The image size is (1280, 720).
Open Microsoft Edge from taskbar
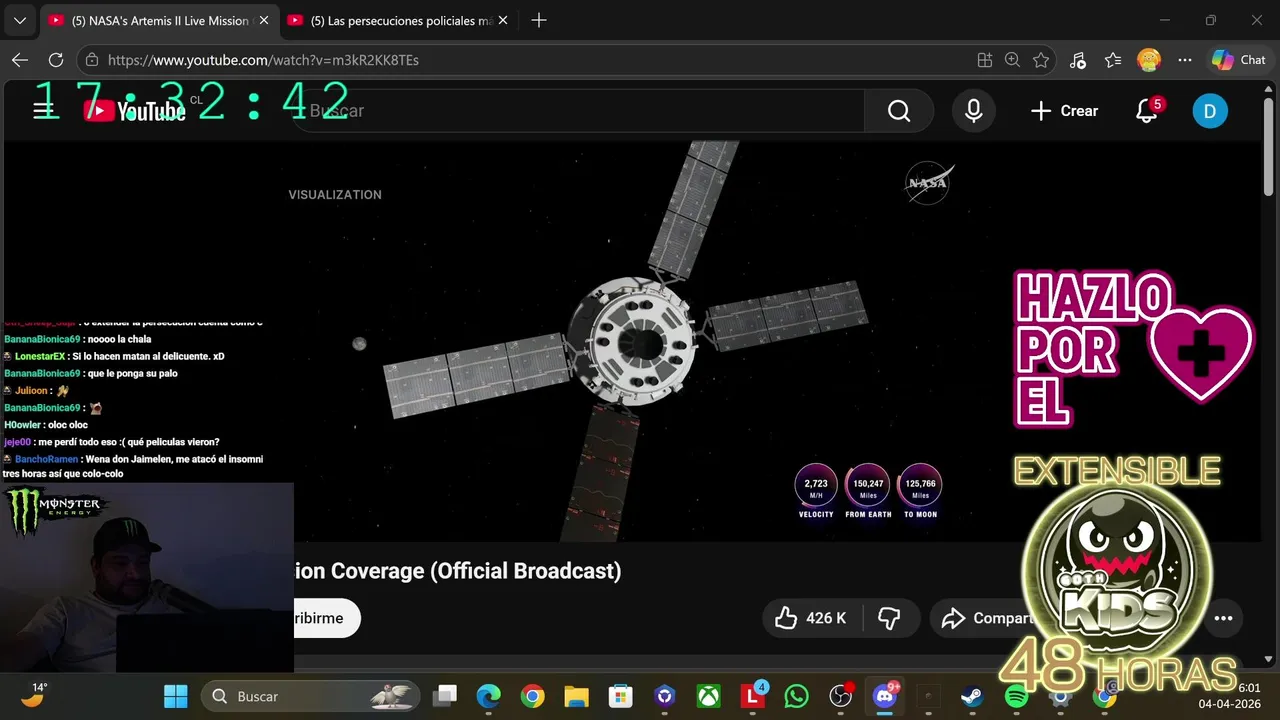[488, 696]
